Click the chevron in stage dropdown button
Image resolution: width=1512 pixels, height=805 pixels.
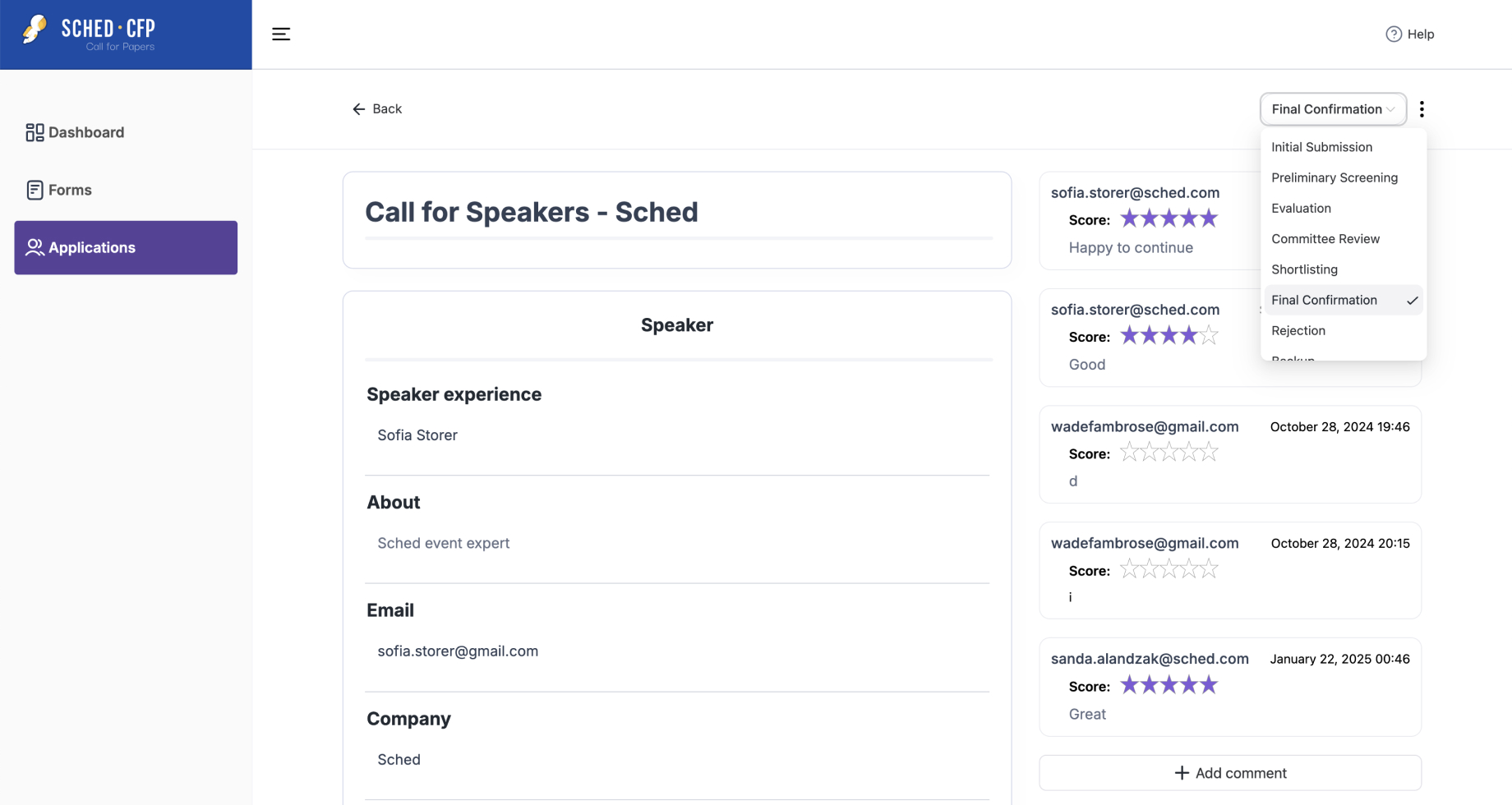(1390, 109)
